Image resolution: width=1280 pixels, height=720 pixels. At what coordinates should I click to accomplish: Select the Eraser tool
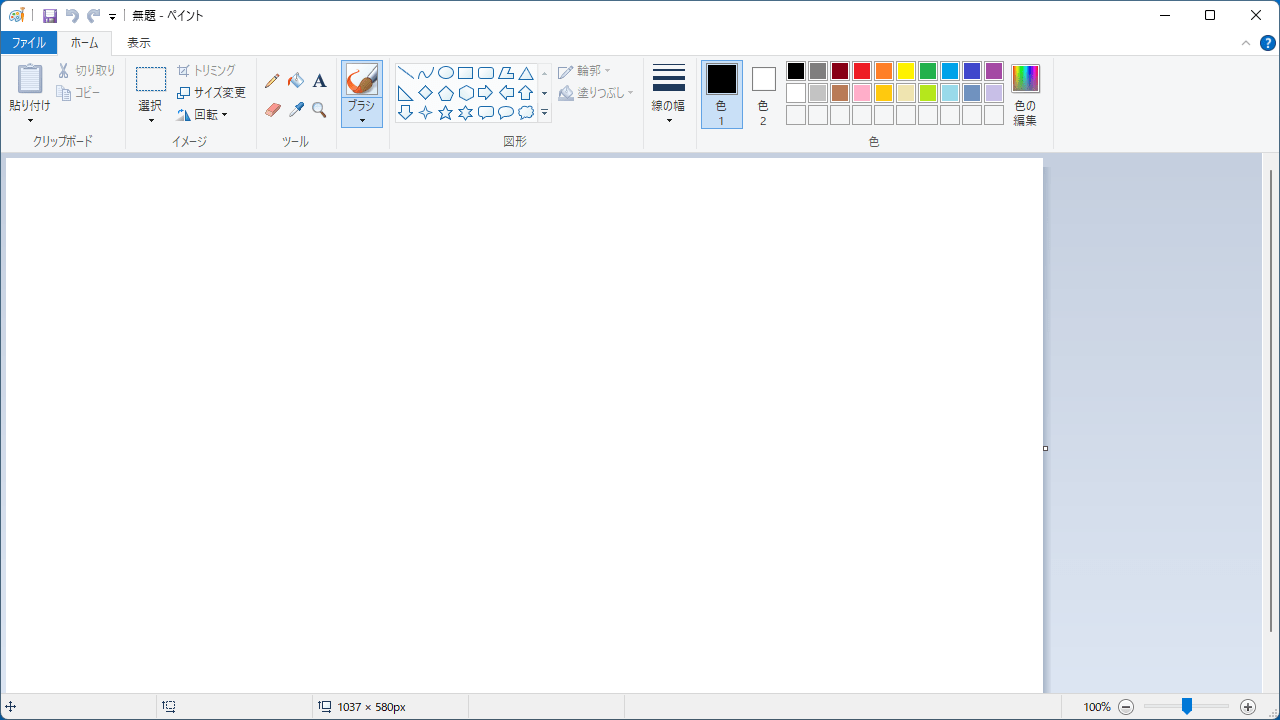(272, 110)
